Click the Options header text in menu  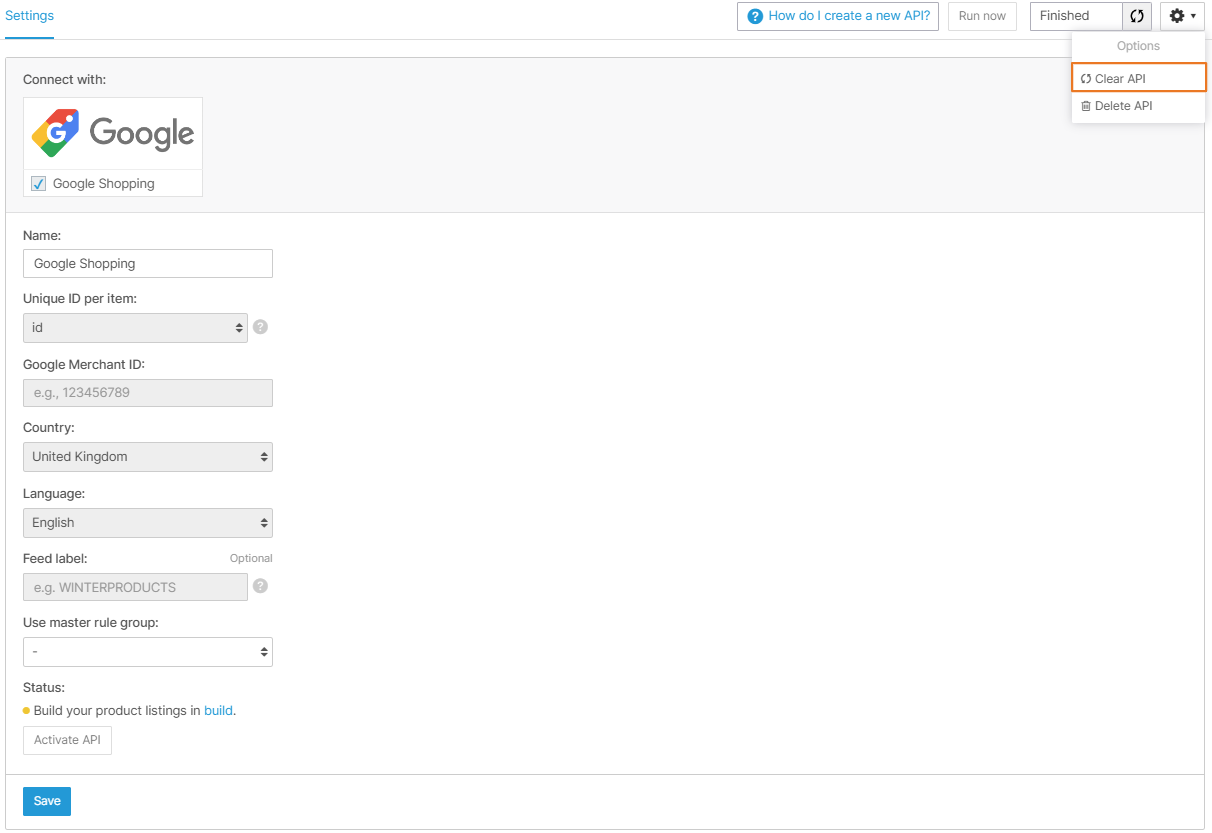[x=1138, y=46]
